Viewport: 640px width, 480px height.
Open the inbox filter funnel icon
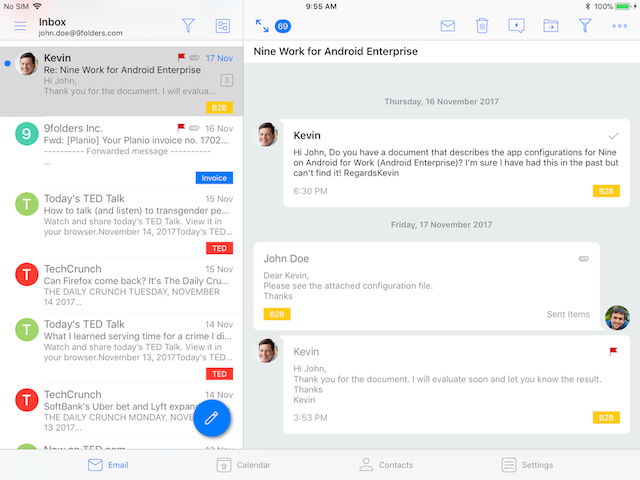point(188,26)
